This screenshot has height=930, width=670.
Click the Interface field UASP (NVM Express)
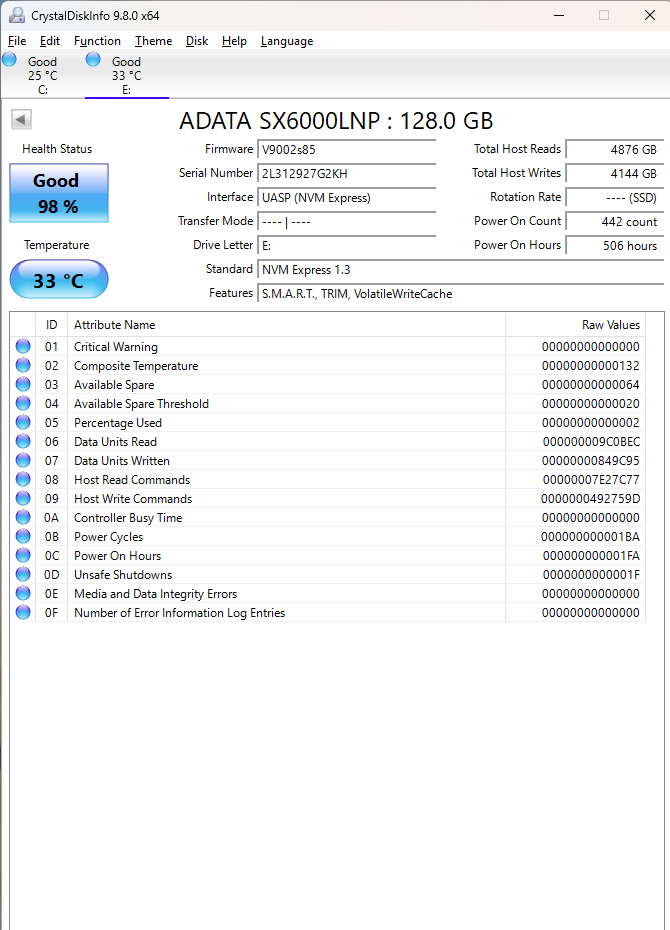[x=346, y=198]
